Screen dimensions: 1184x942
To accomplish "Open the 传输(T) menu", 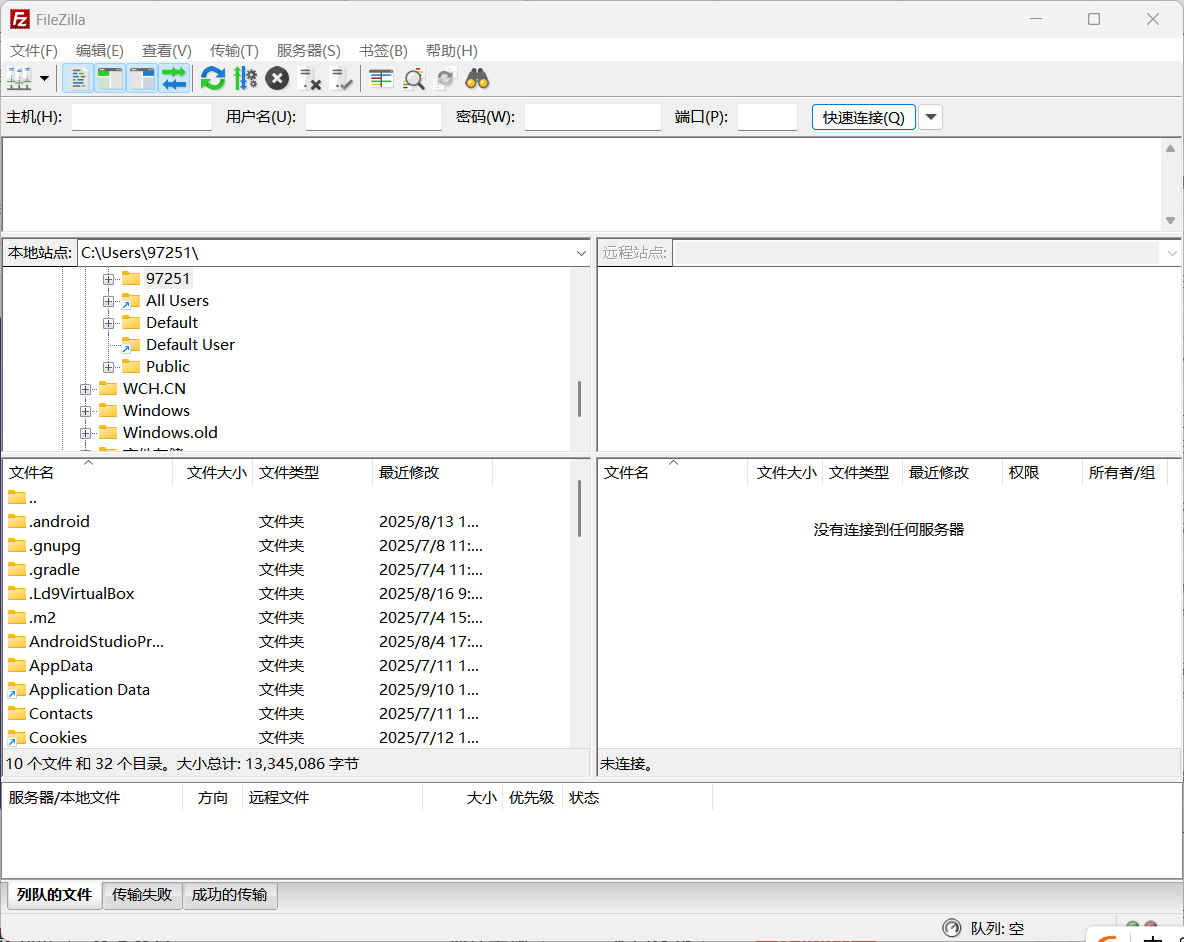I will (234, 51).
